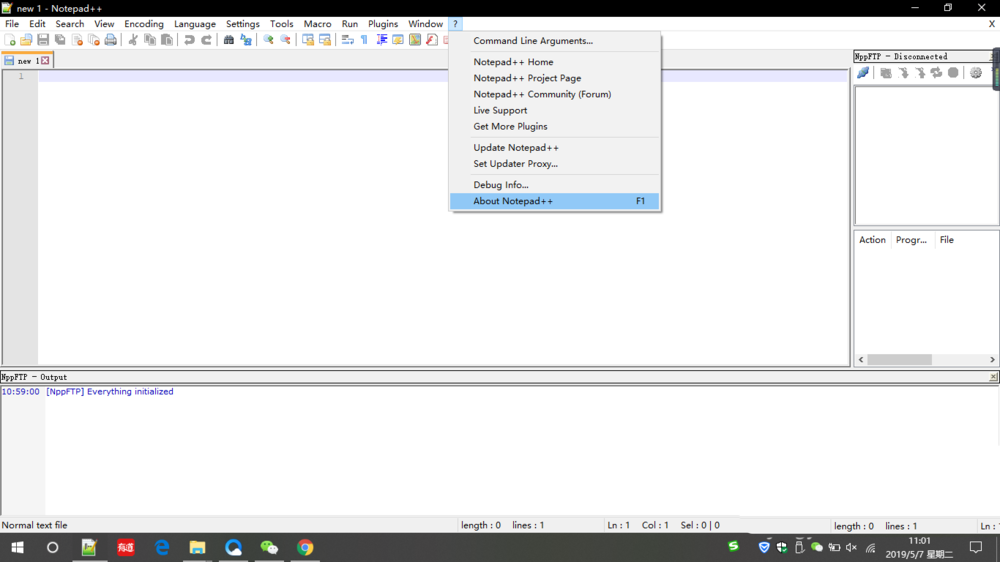Toggle synchronize horizontal scrolling icon
The width and height of the screenshot is (1000, 562).
pos(325,40)
